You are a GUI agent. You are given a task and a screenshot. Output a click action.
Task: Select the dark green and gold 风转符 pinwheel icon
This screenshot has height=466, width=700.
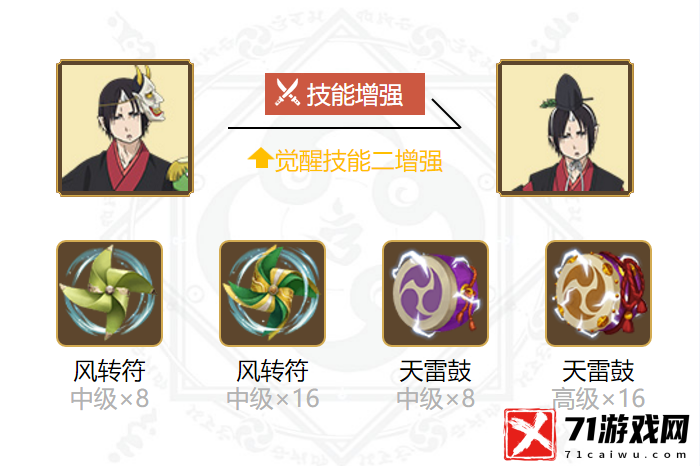(272, 293)
